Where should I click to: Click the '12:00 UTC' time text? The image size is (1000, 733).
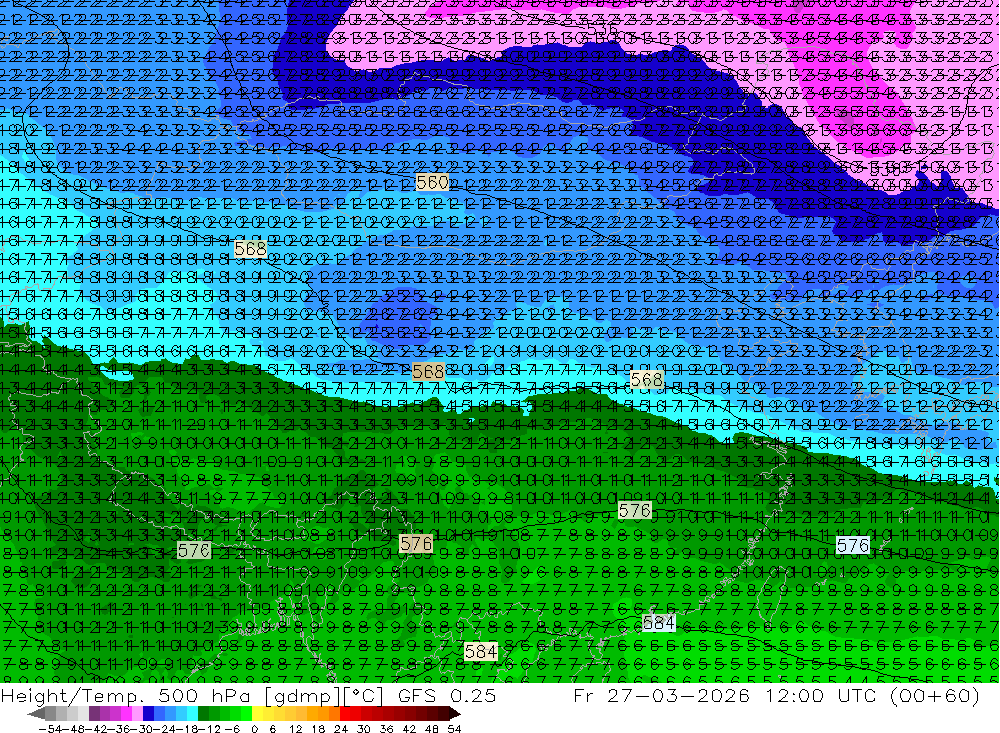(x=821, y=695)
